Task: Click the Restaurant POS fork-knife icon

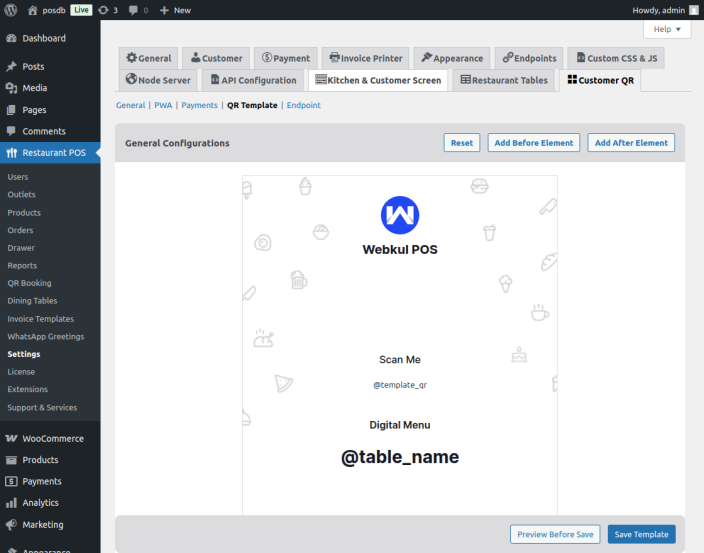Action: click(12, 153)
